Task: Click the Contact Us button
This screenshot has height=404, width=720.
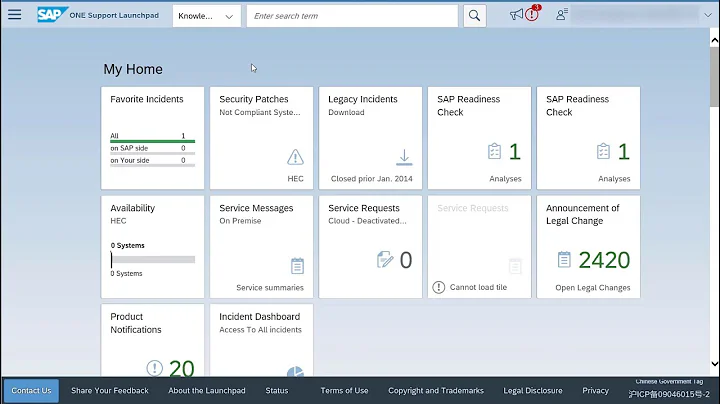Action: tap(31, 391)
